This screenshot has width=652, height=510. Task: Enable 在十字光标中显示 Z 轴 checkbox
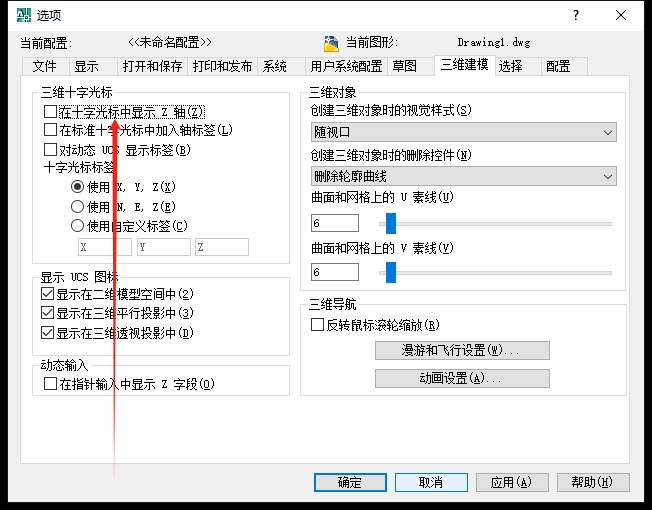click(51, 111)
